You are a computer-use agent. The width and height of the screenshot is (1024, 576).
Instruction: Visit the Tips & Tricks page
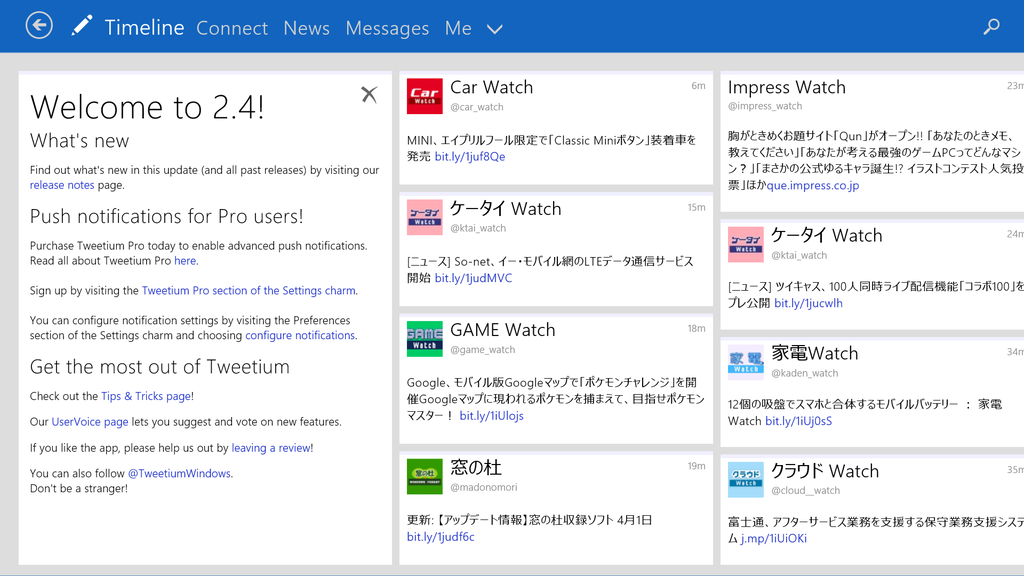pos(145,395)
